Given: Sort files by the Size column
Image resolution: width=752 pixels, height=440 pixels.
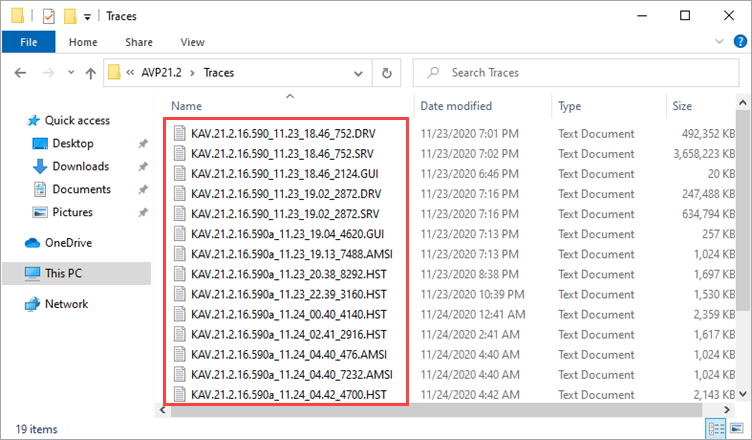Looking at the screenshot, I should pos(682,106).
